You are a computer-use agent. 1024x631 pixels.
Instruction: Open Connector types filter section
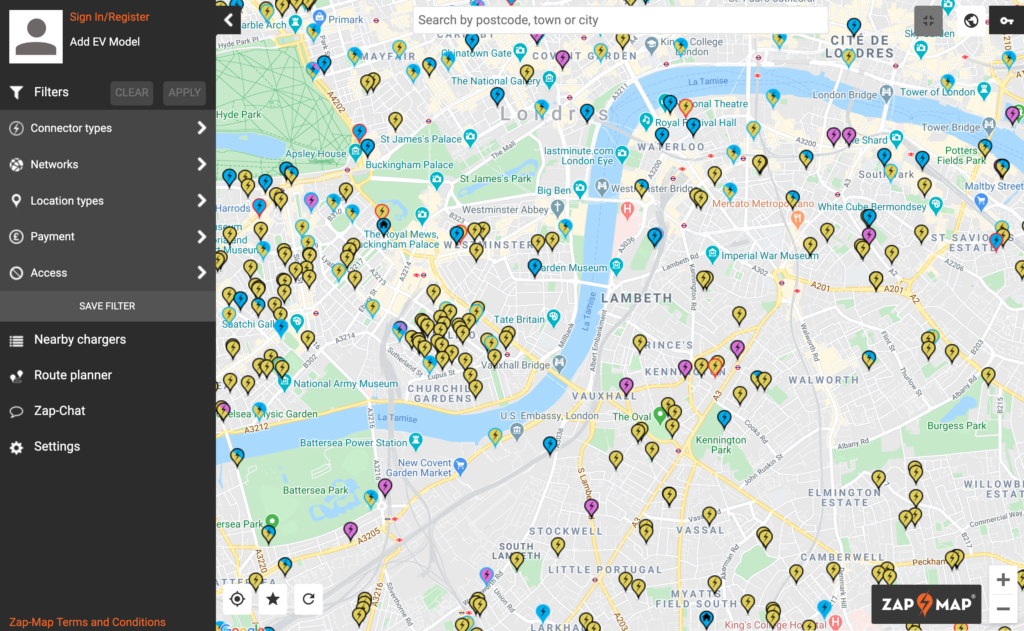[x=108, y=128]
